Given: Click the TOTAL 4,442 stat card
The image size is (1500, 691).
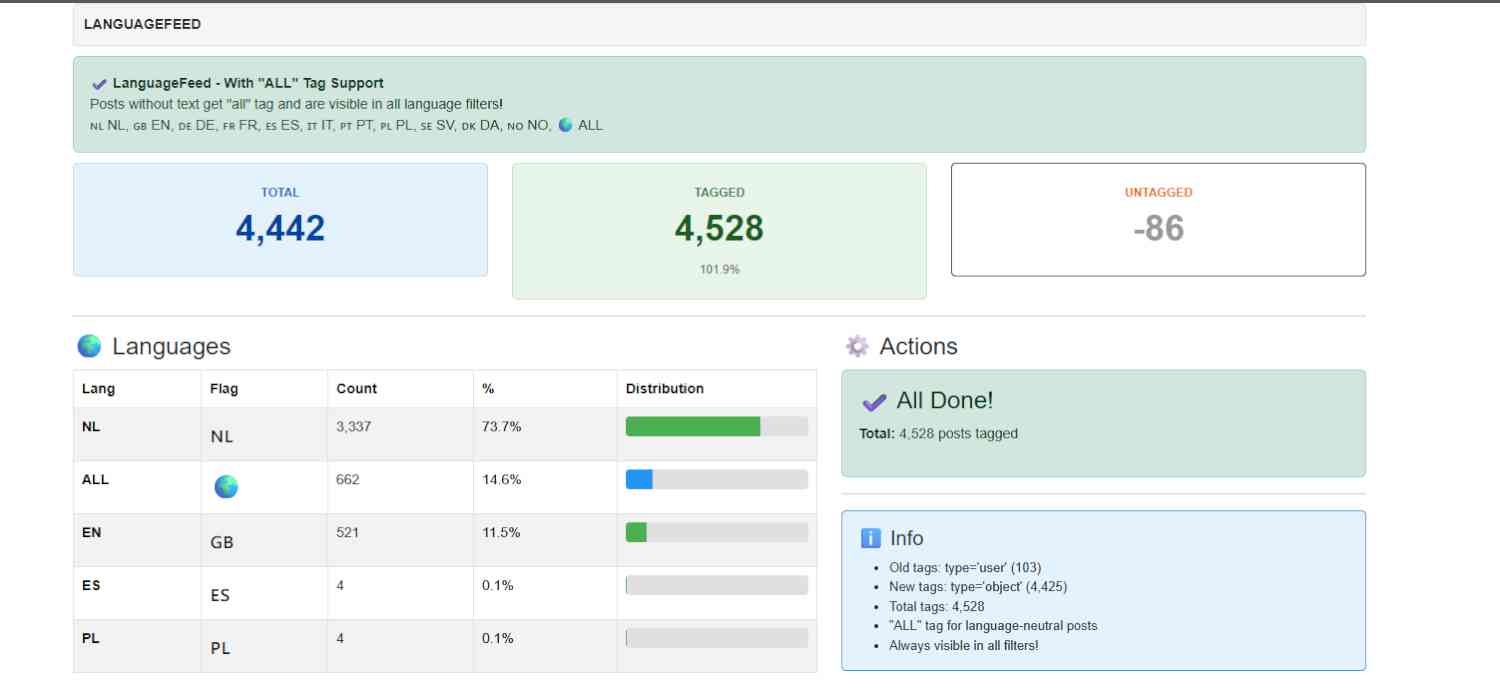Looking at the screenshot, I should point(280,220).
